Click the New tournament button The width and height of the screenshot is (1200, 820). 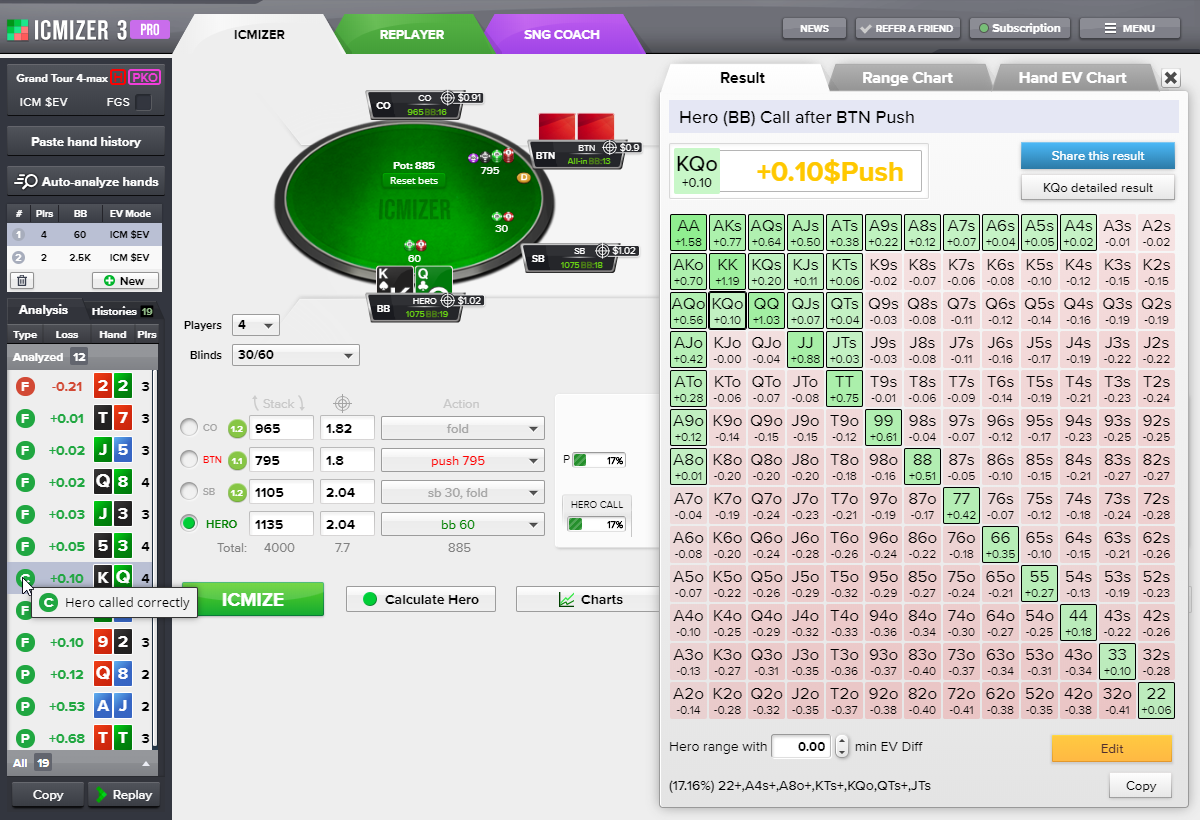point(125,281)
